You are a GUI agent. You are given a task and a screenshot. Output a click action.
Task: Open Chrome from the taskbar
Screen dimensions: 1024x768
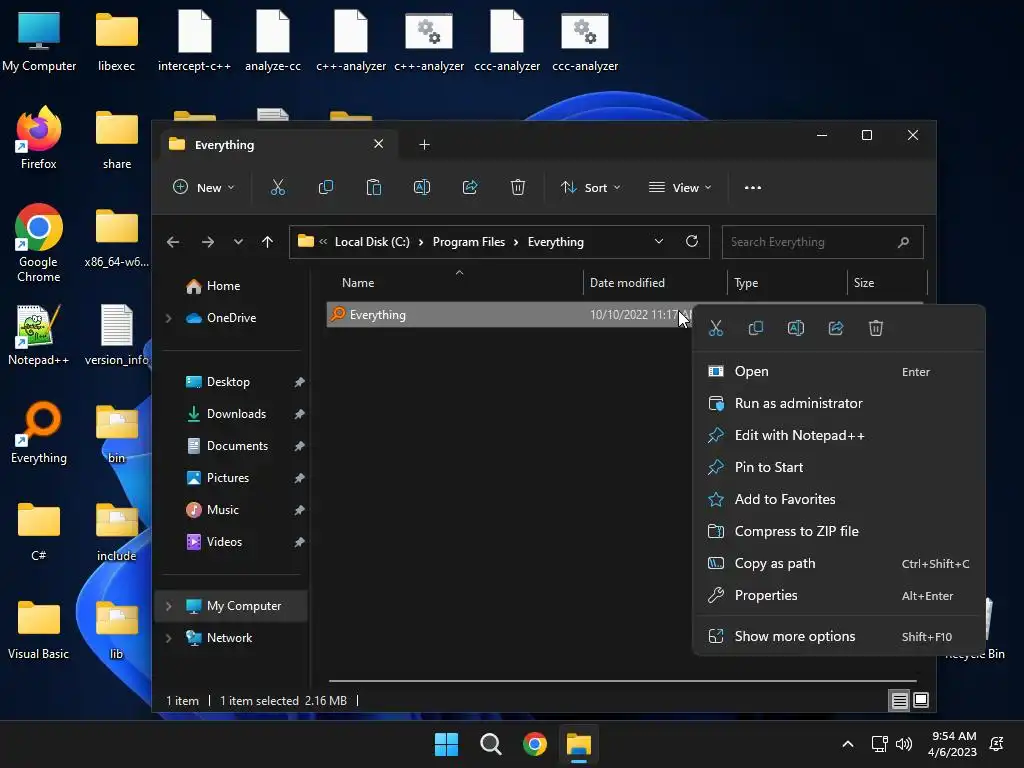[x=534, y=744]
